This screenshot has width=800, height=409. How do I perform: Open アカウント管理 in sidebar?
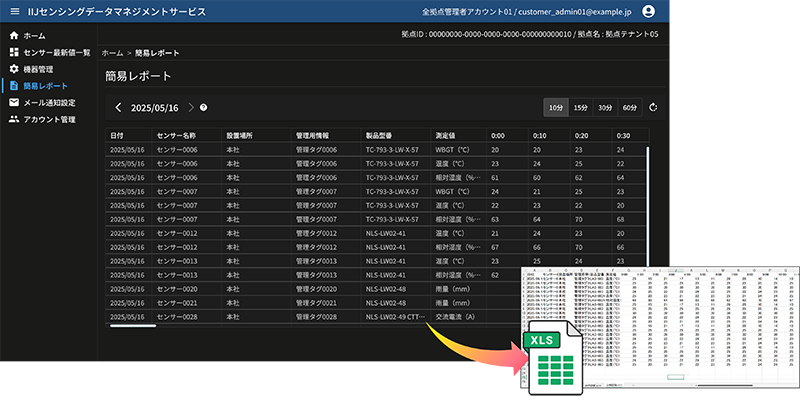(x=49, y=119)
